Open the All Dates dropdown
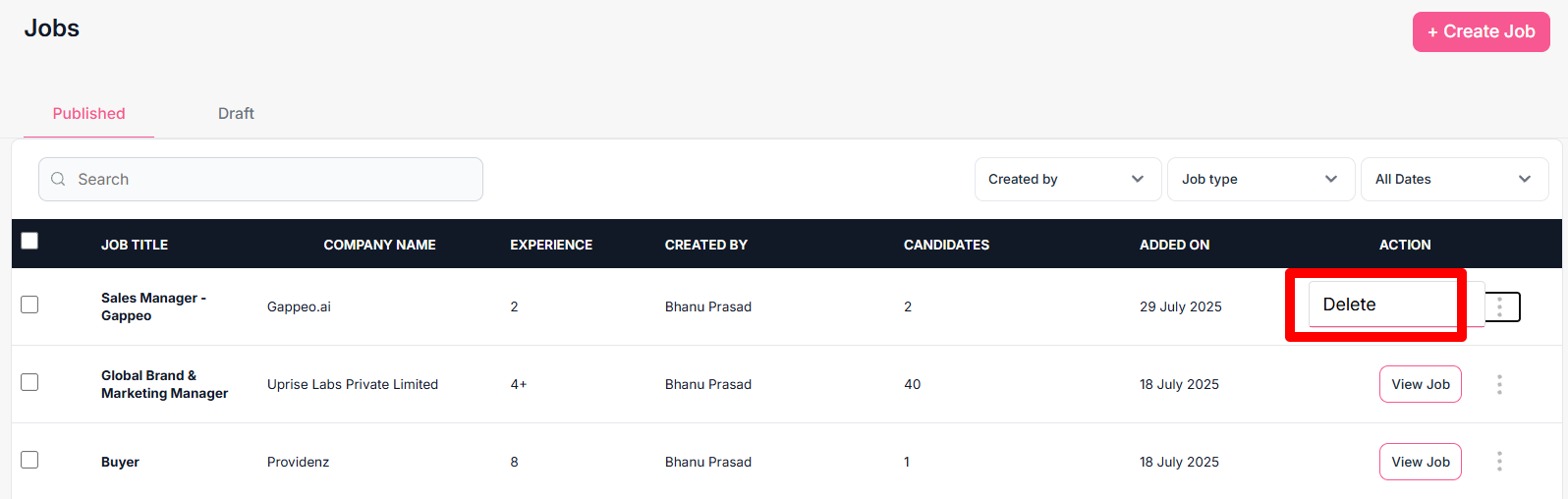1568x499 pixels. 1453,179
